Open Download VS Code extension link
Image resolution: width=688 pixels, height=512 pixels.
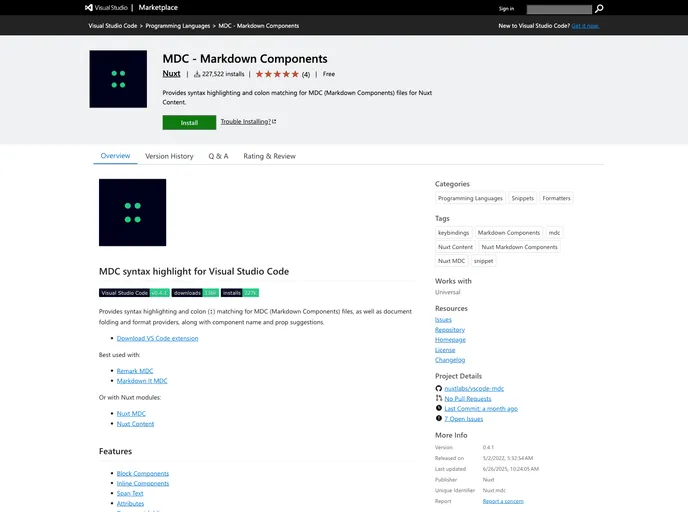click(157, 338)
